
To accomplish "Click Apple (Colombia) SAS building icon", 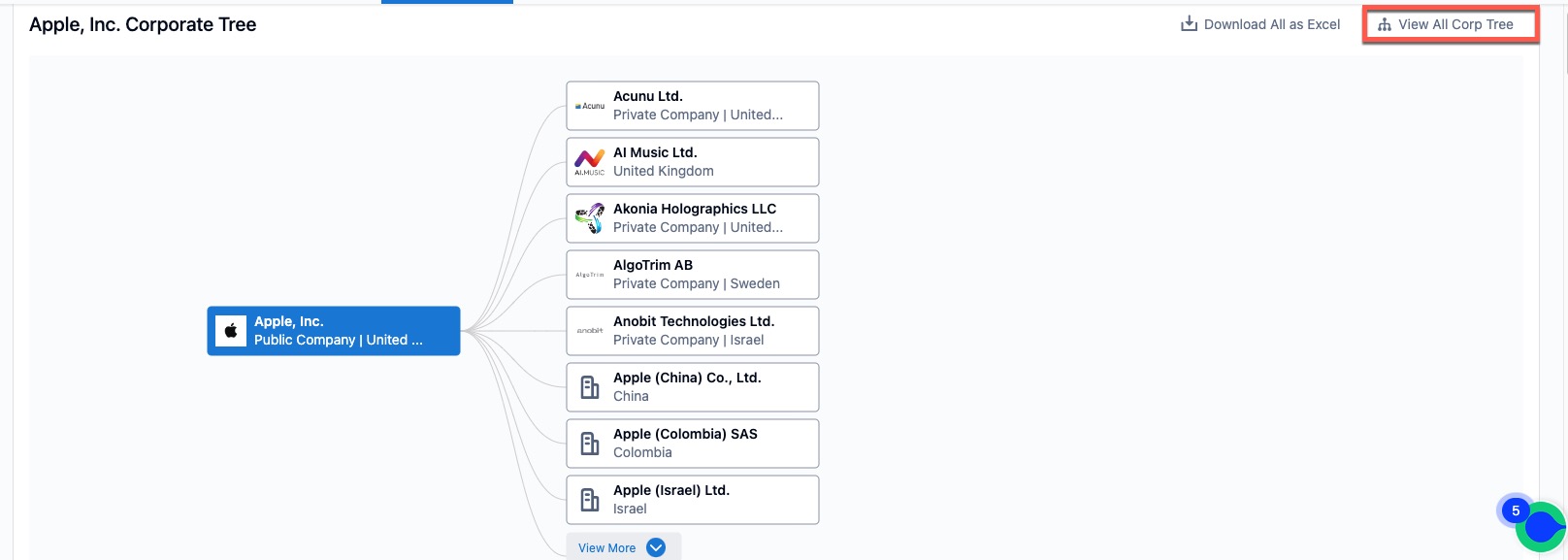I will (x=589, y=444).
